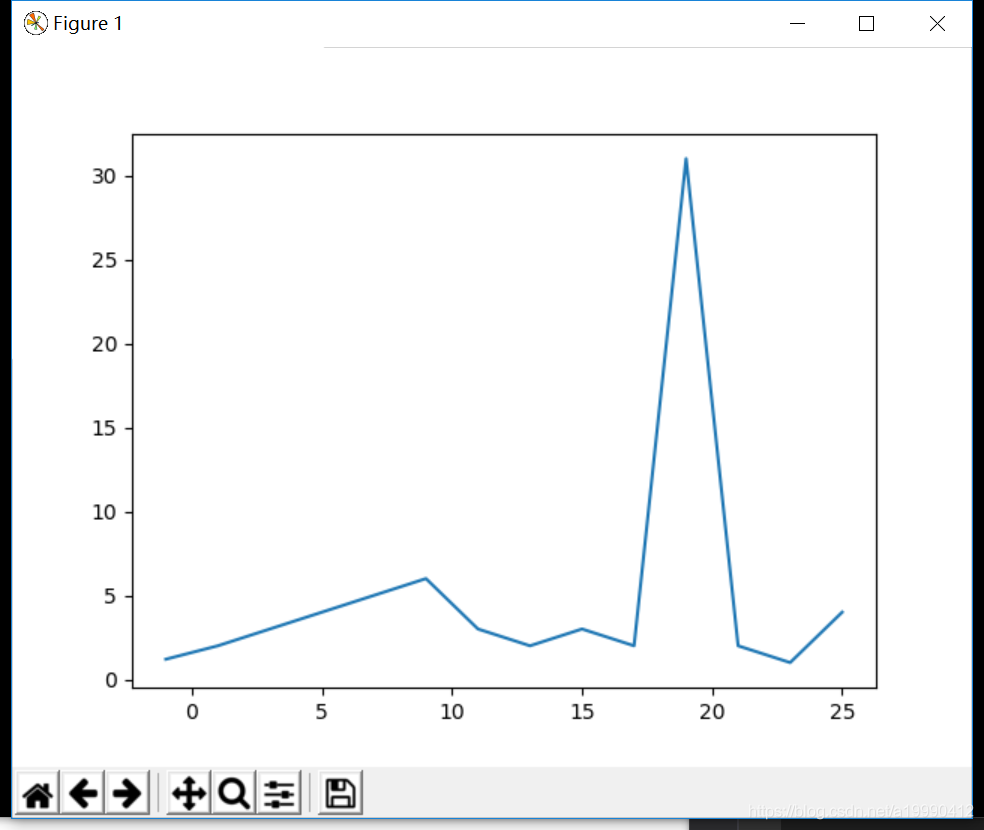Click the x-axis label 0
984x830 pixels.
(x=193, y=711)
